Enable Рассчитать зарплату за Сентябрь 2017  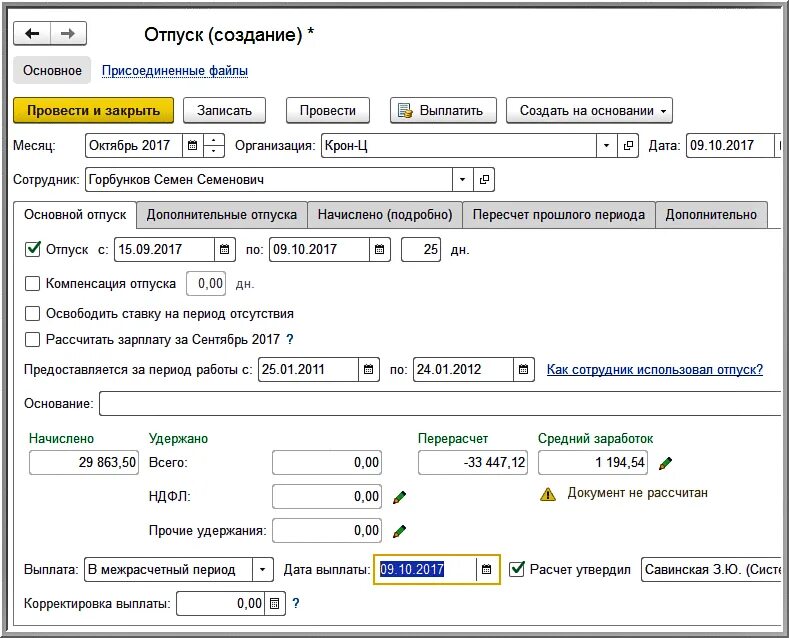pos(33,340)
